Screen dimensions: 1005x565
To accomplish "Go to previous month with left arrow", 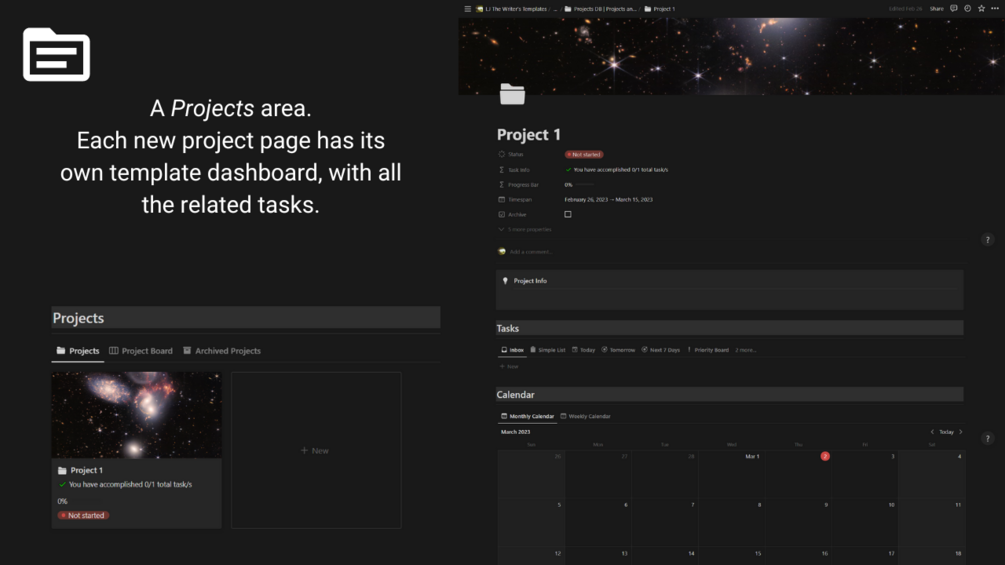I will 932,432.
